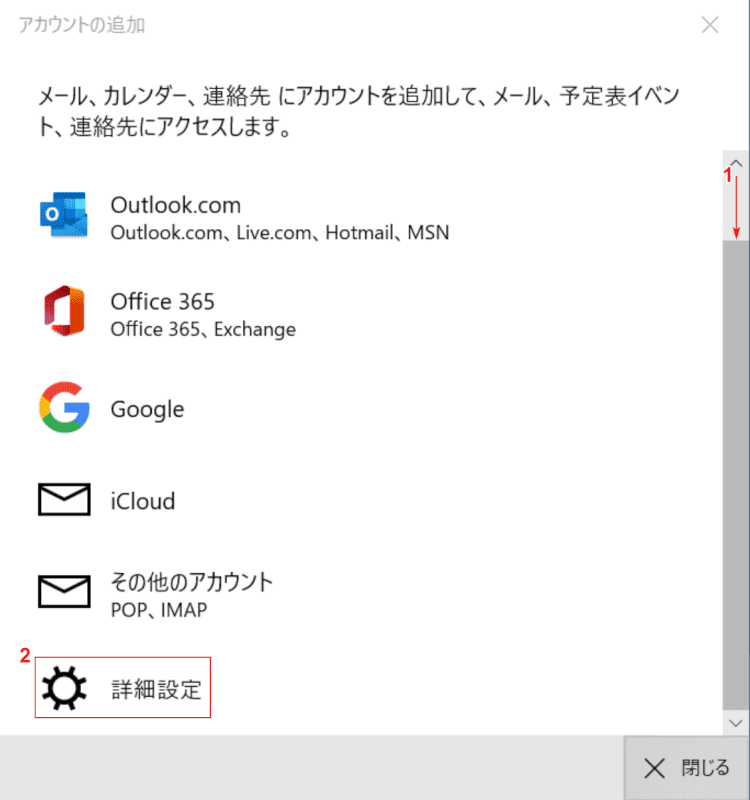This screenshot has width=750, height=800.
Task: Select the Outlook.com account title
Action: [176, 205]
